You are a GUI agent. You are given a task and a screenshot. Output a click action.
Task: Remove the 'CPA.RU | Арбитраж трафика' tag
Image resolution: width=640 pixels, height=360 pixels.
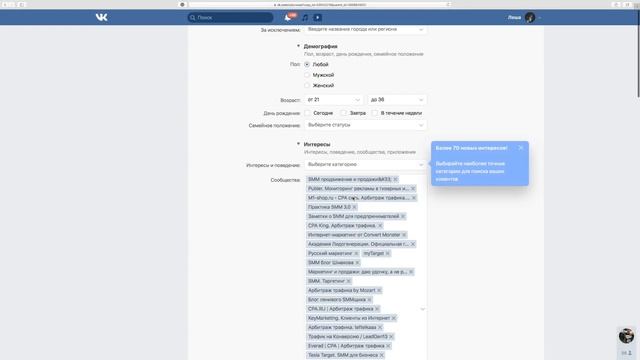377,309
